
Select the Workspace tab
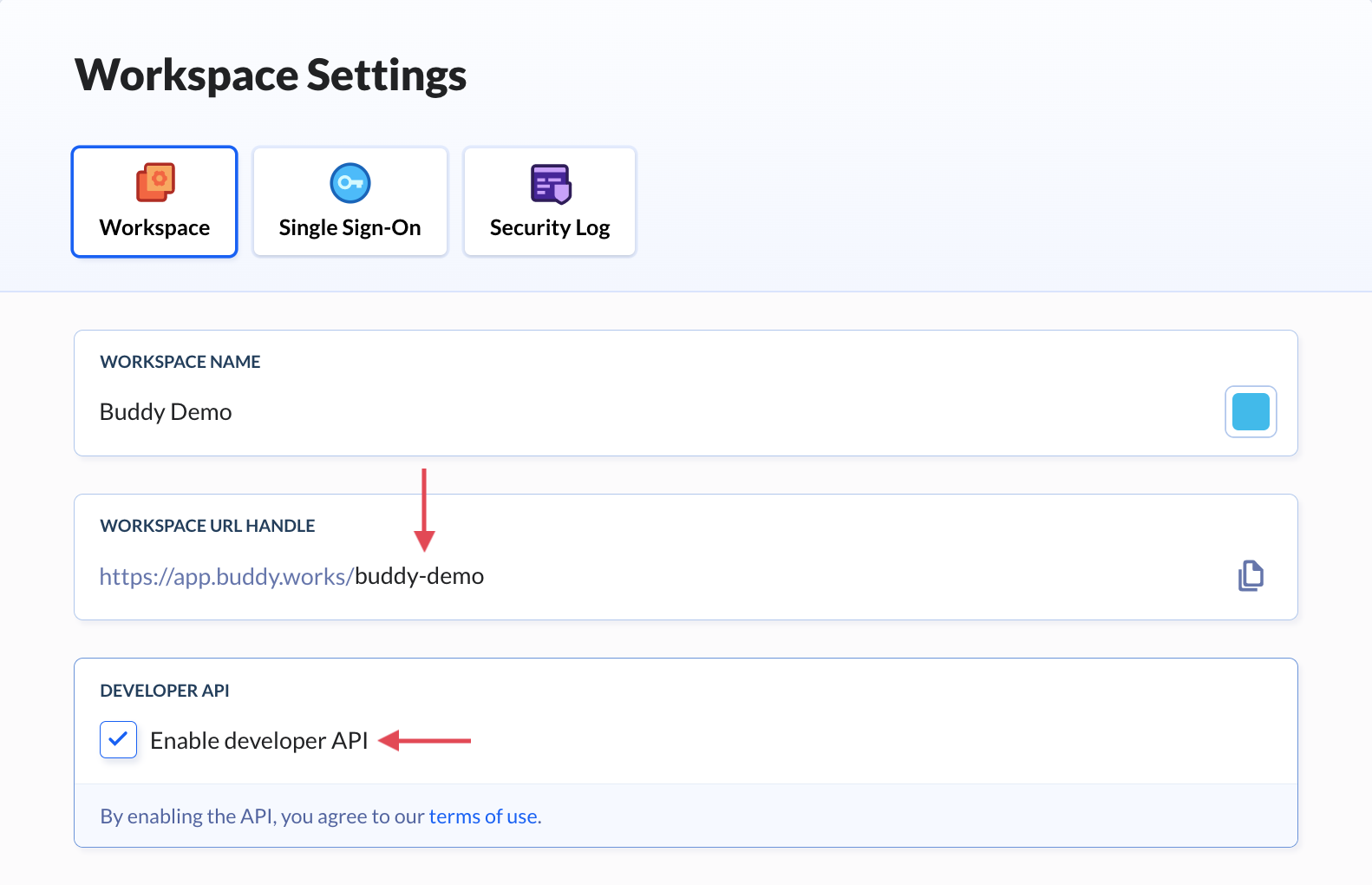154,201
